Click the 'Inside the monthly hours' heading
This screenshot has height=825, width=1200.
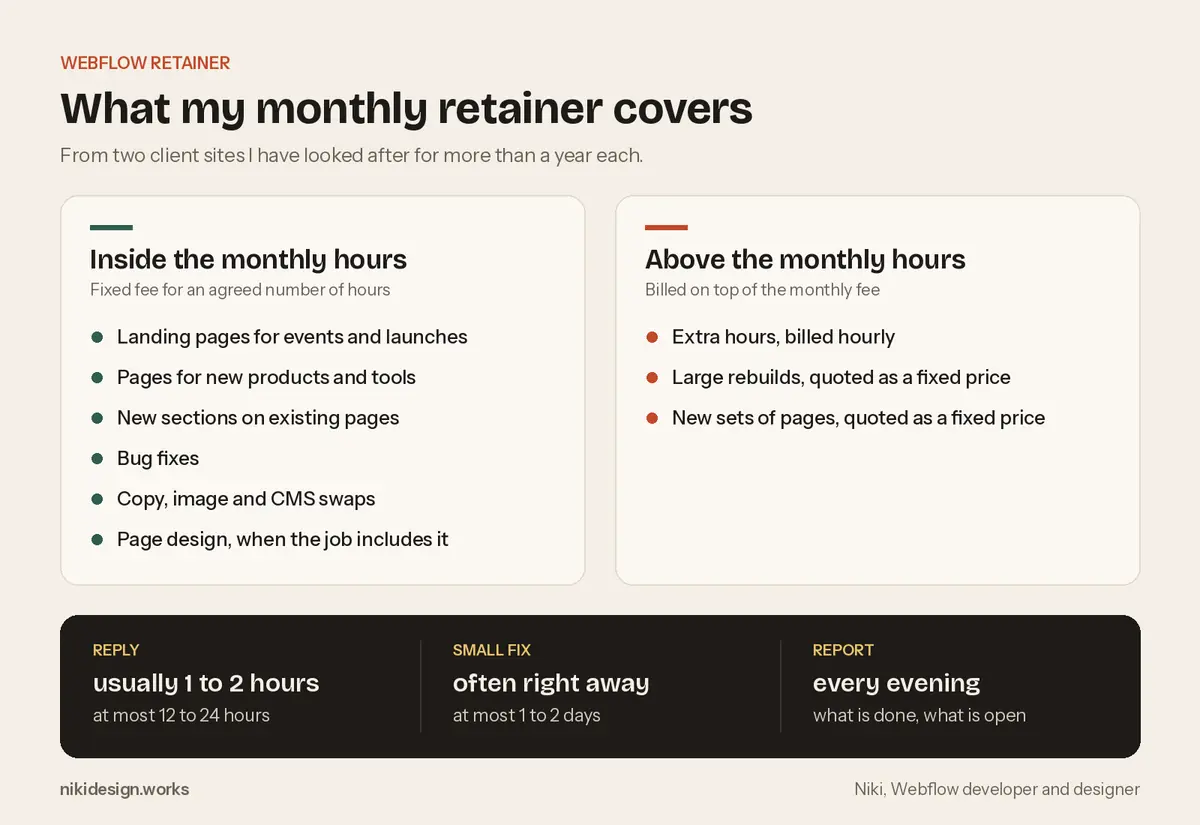click(248, 260)
